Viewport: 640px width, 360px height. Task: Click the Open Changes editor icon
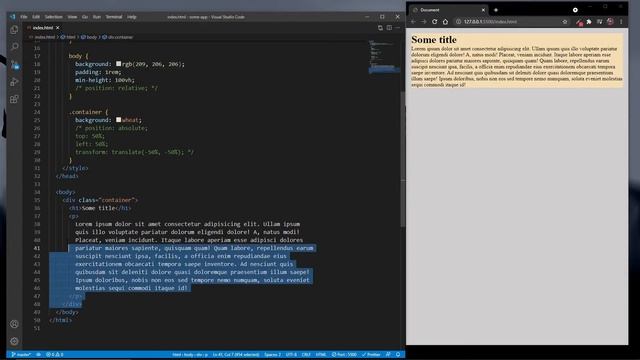(x=380, y=28)
